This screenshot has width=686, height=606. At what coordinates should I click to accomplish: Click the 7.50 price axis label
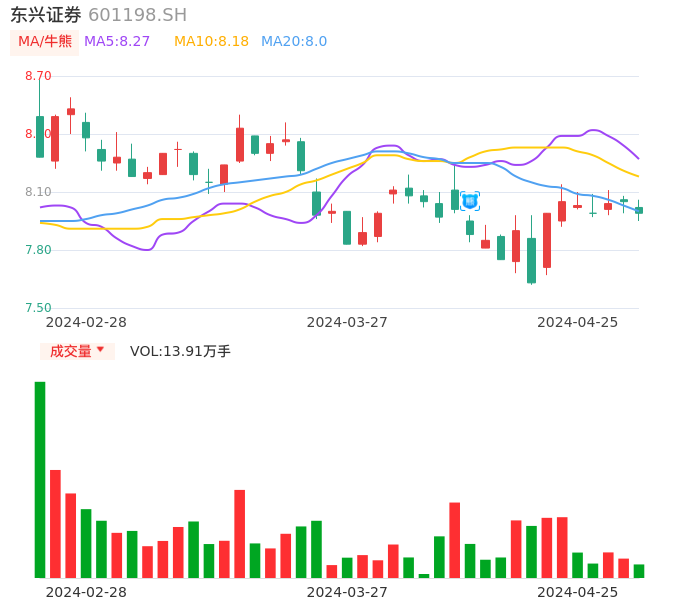click(38, 308)
